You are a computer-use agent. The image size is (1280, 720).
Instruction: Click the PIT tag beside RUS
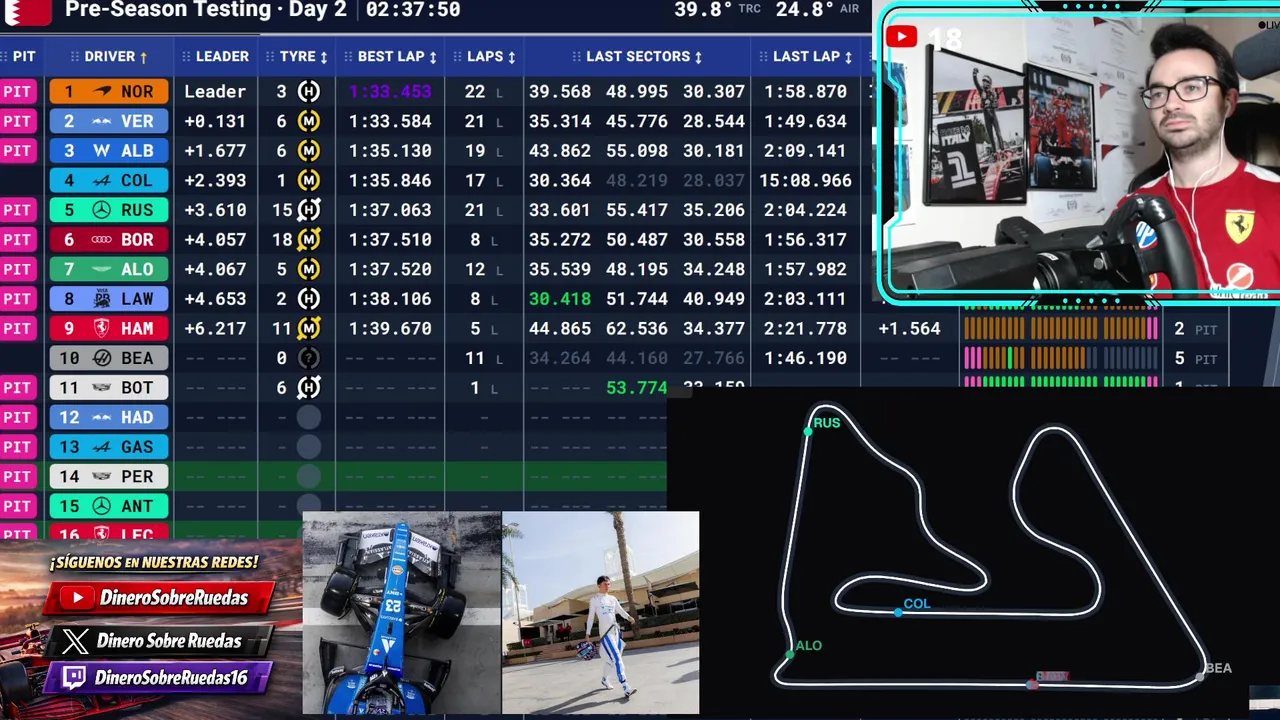18,210
